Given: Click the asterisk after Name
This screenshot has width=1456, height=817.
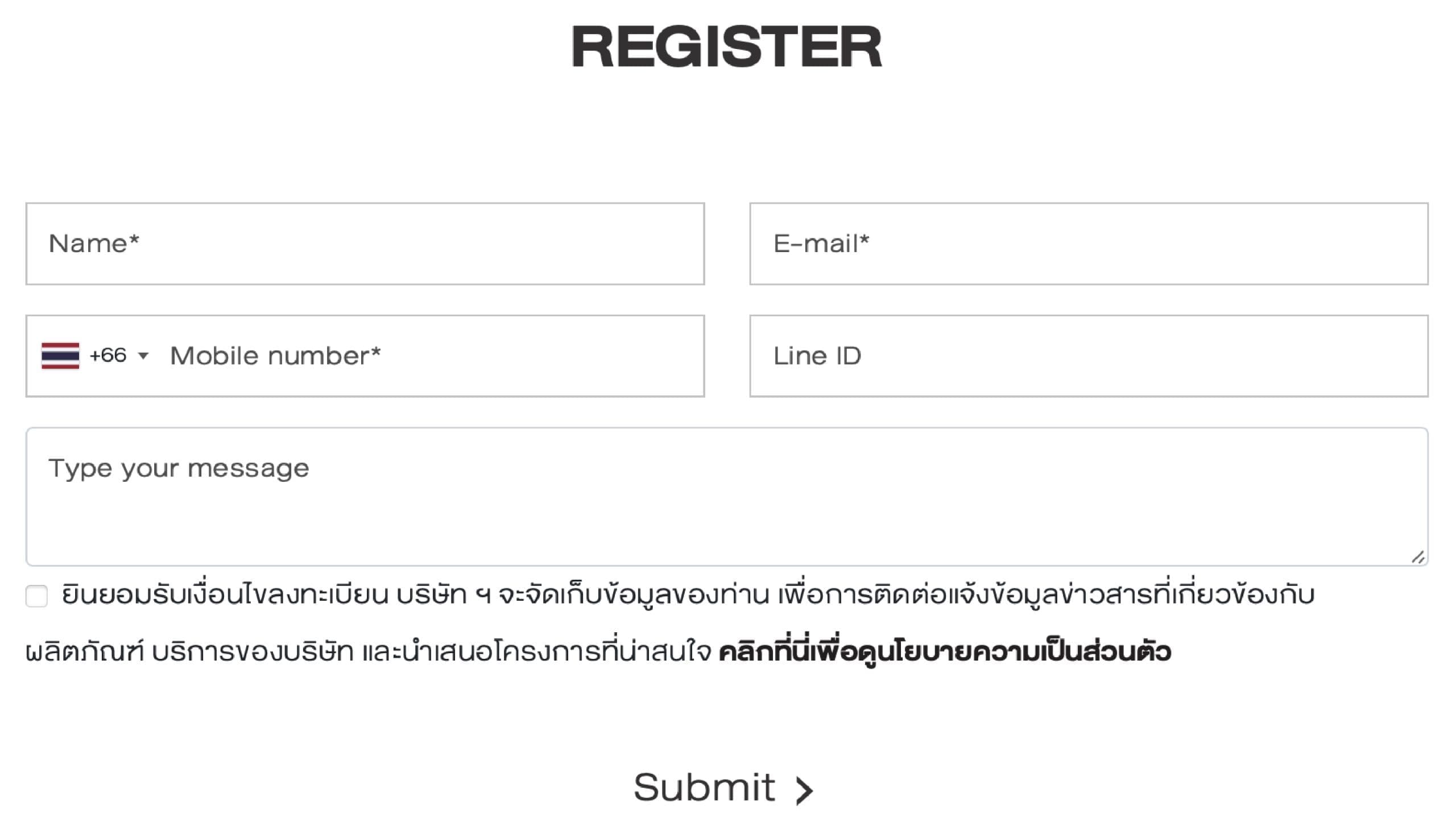Looking at the screenshot, I should pyautogui.click(x=134, y=240).
